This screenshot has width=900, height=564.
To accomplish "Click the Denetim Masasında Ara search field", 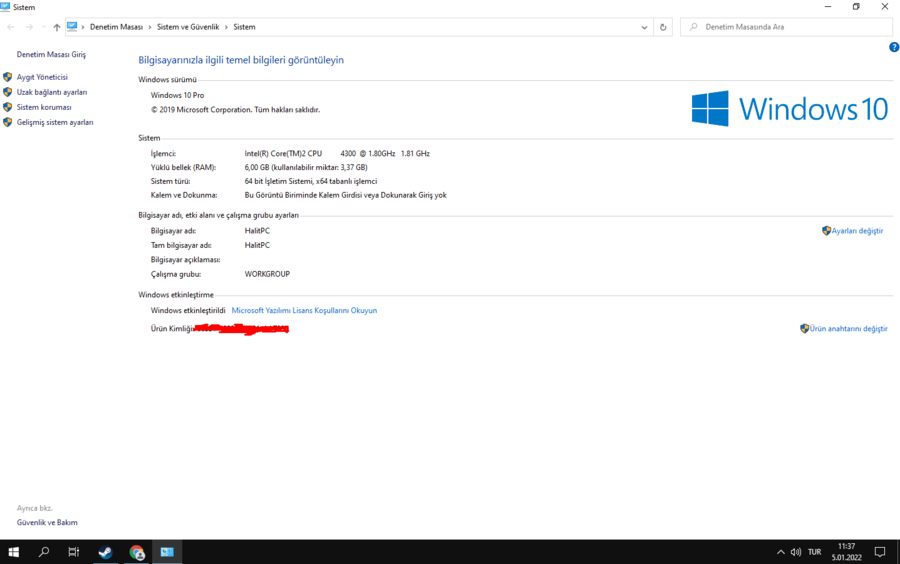I will (786, 27).
